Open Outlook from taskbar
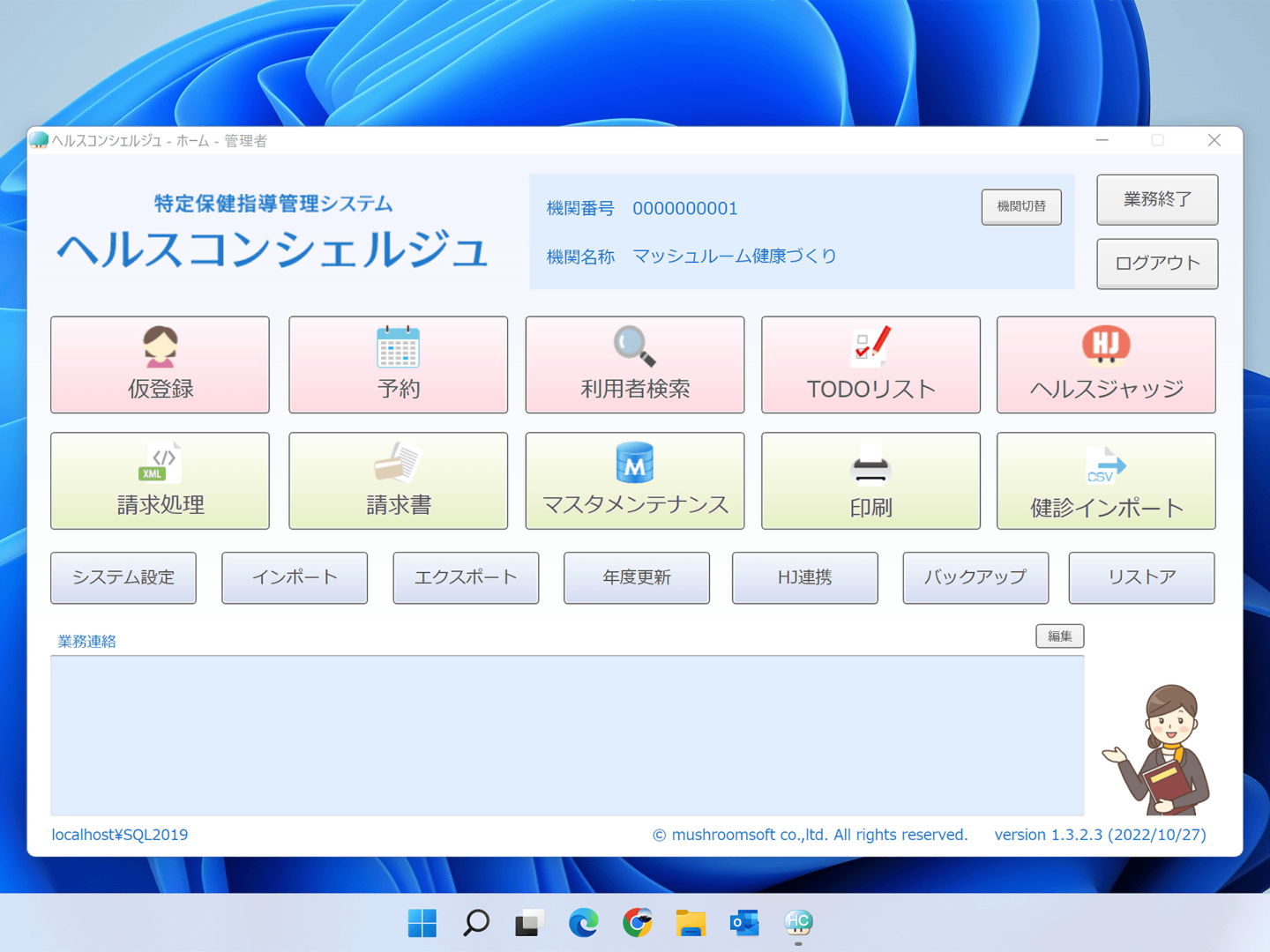The image size is (1270, 952). [744, 923]
